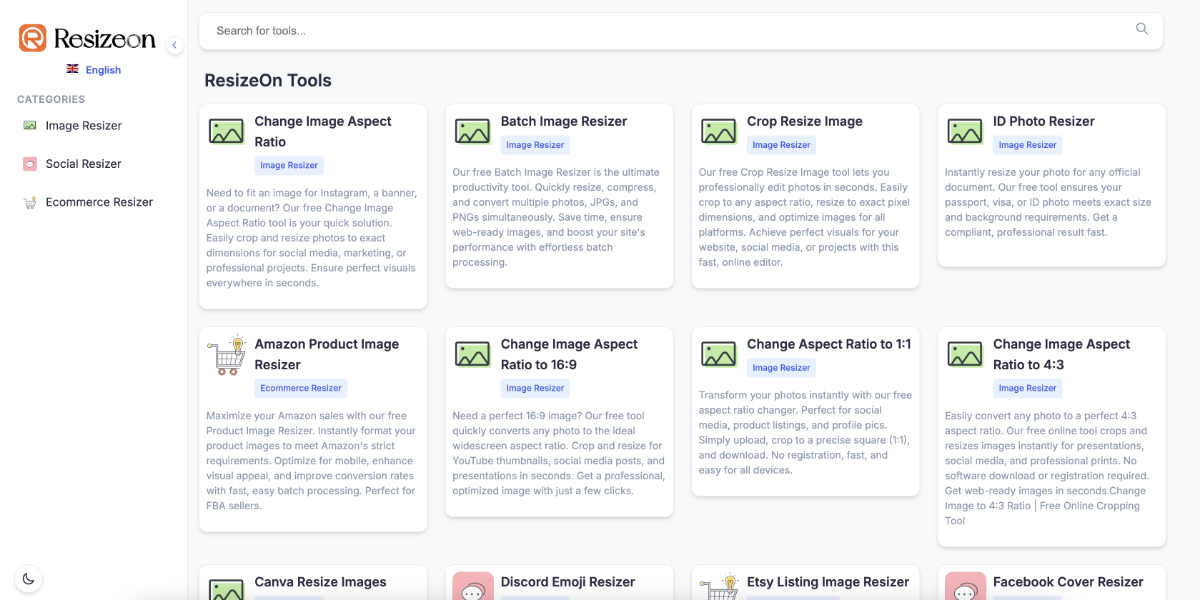Toggle dark mode with the moon button
Image resolution: width=1200 pixels, height=600 pixels.
click(x=28, y=578)
